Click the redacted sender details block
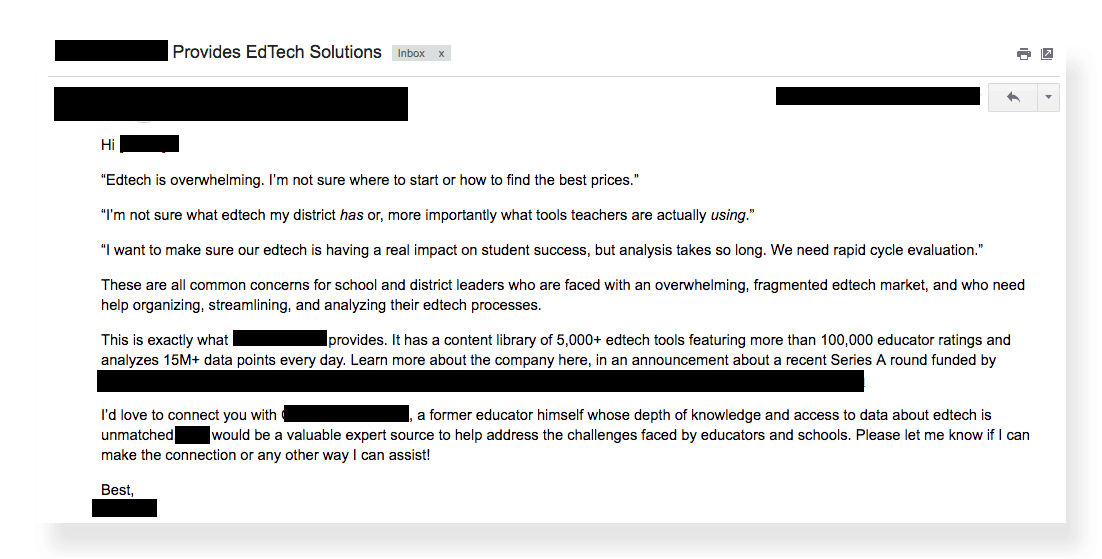The width and height of the screenshot is (1102, 559). [231, 104]
